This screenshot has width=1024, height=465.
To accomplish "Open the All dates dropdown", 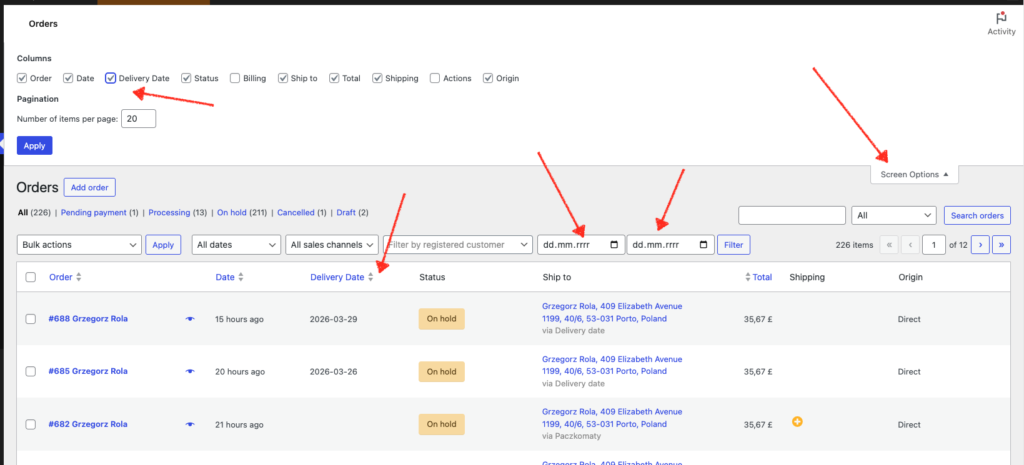I will [236, 245].
